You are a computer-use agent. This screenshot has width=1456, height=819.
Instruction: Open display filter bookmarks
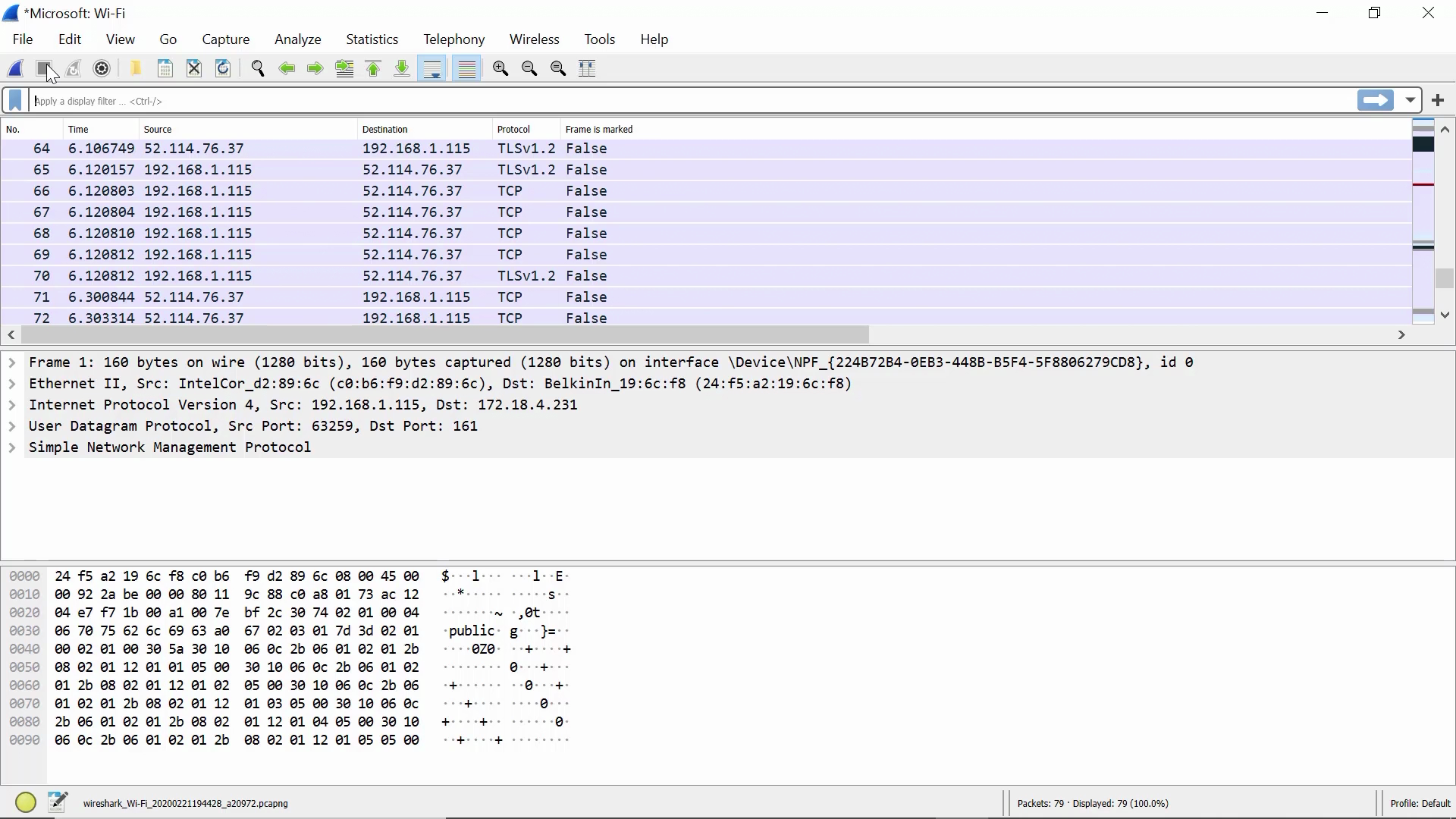(15, 100)
